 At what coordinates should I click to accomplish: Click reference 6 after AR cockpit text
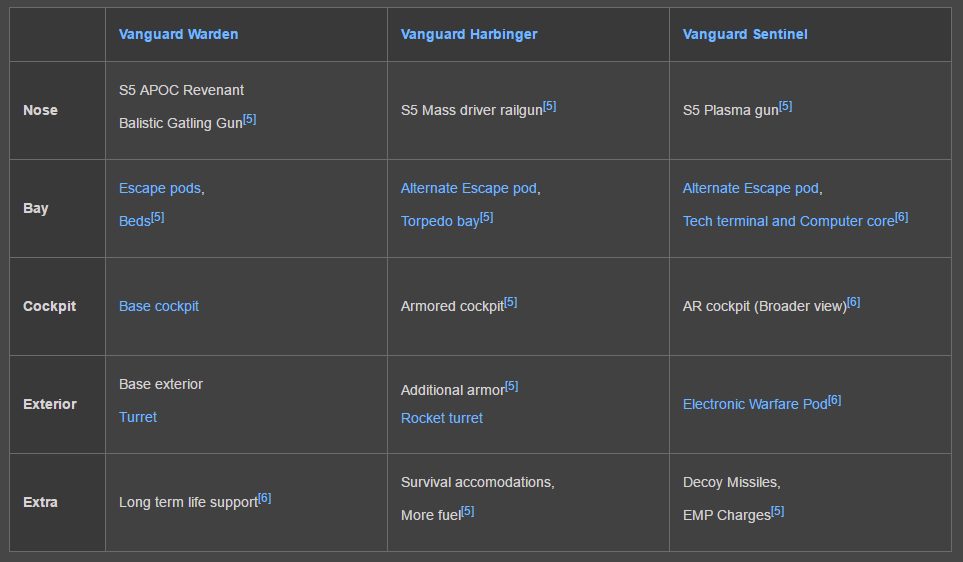[x=853, y=302]
